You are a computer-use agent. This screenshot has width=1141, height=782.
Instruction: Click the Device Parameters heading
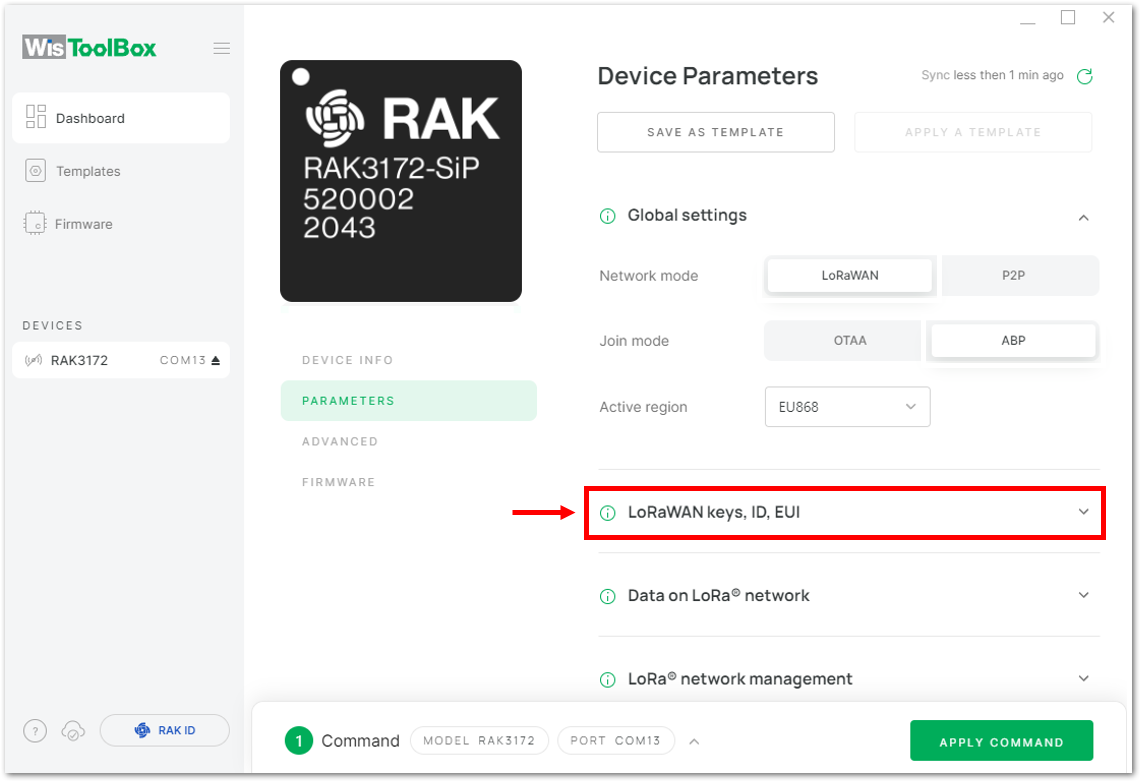click(707, 76)
